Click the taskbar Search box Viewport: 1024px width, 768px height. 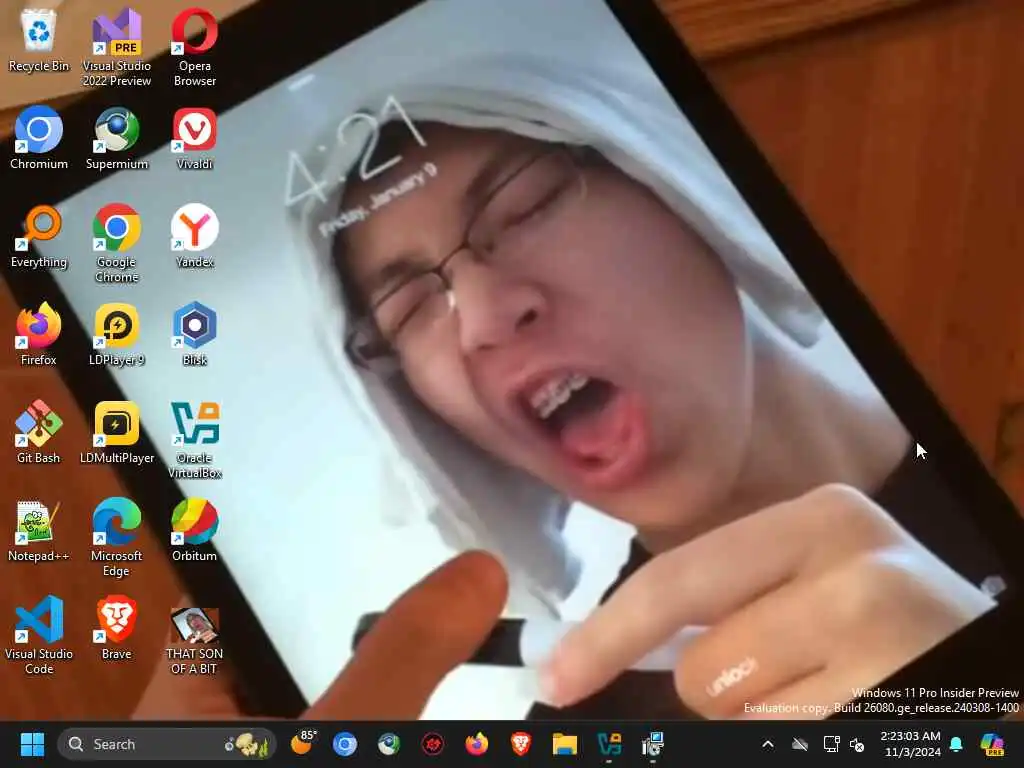click(x=167, y=744)
